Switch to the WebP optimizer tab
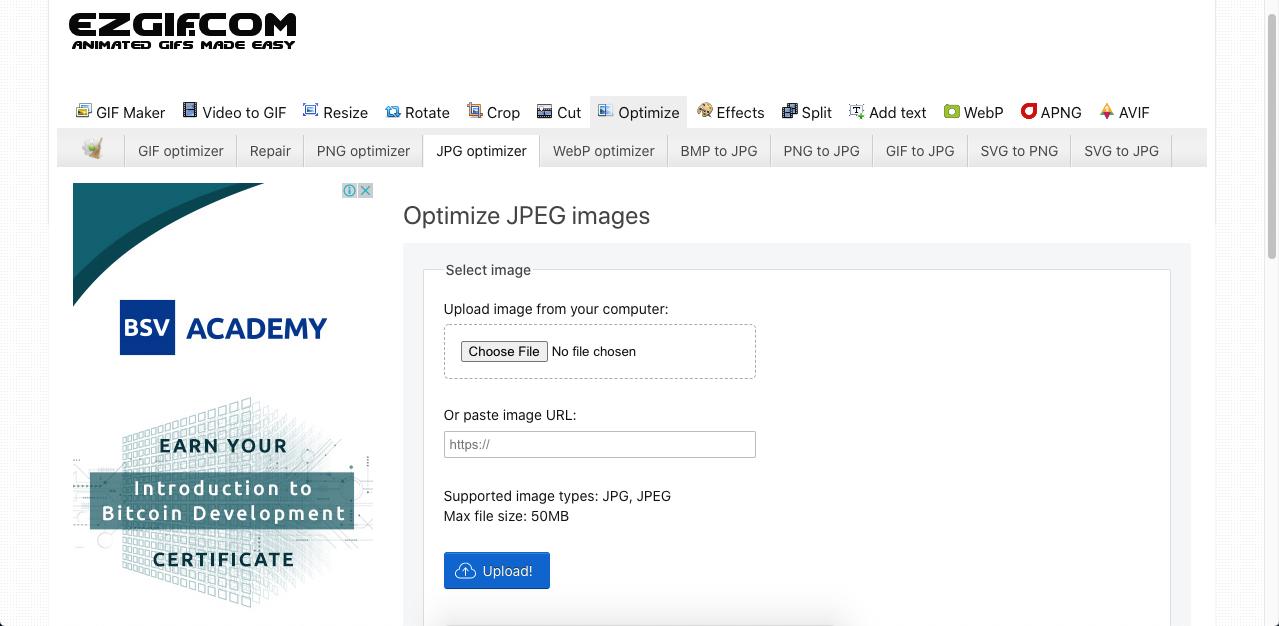Viewport: 1279px width, 626px height. [x=603, y=151]
